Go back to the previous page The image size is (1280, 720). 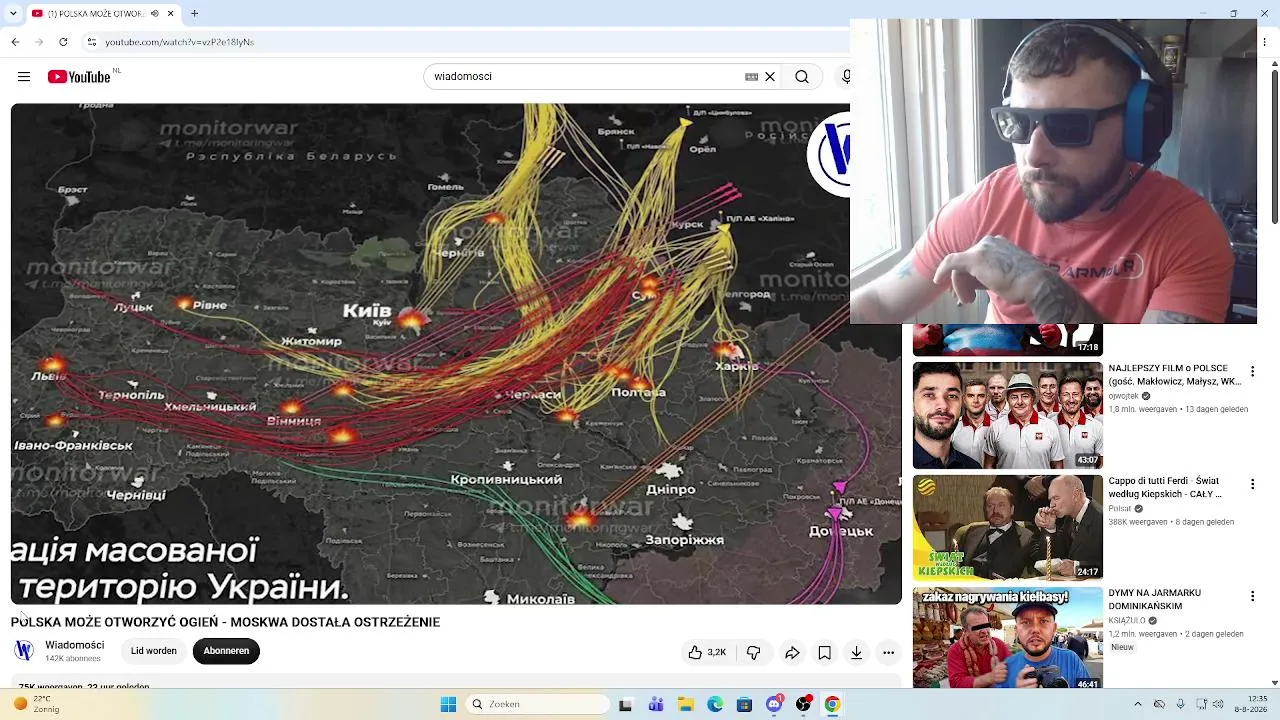tap(16, 42)
